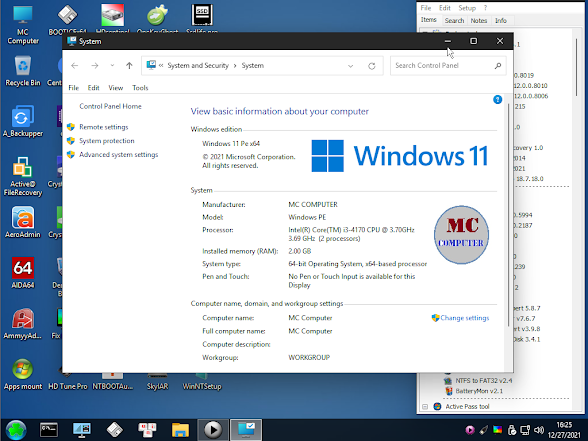Select NTFS to FAT32 v2.4 list item
This screenshot has height=441, width=588.
[484, 381]
